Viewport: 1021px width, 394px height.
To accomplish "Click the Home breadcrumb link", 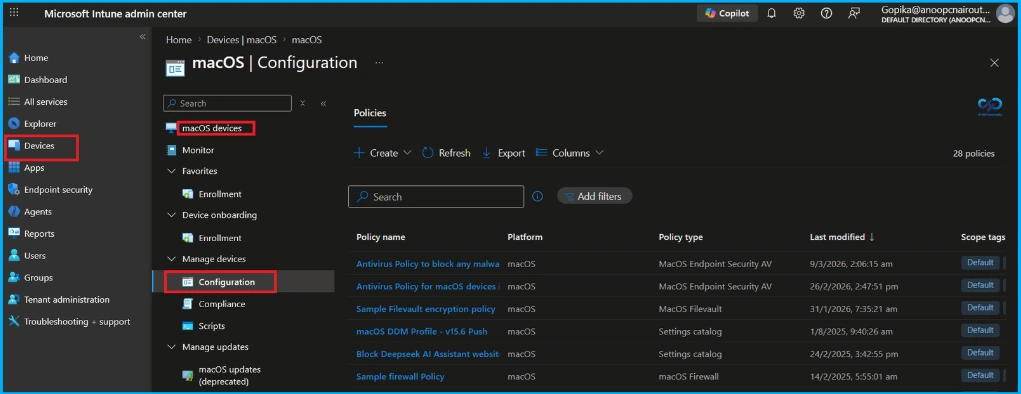I will [x=178, y=40].
